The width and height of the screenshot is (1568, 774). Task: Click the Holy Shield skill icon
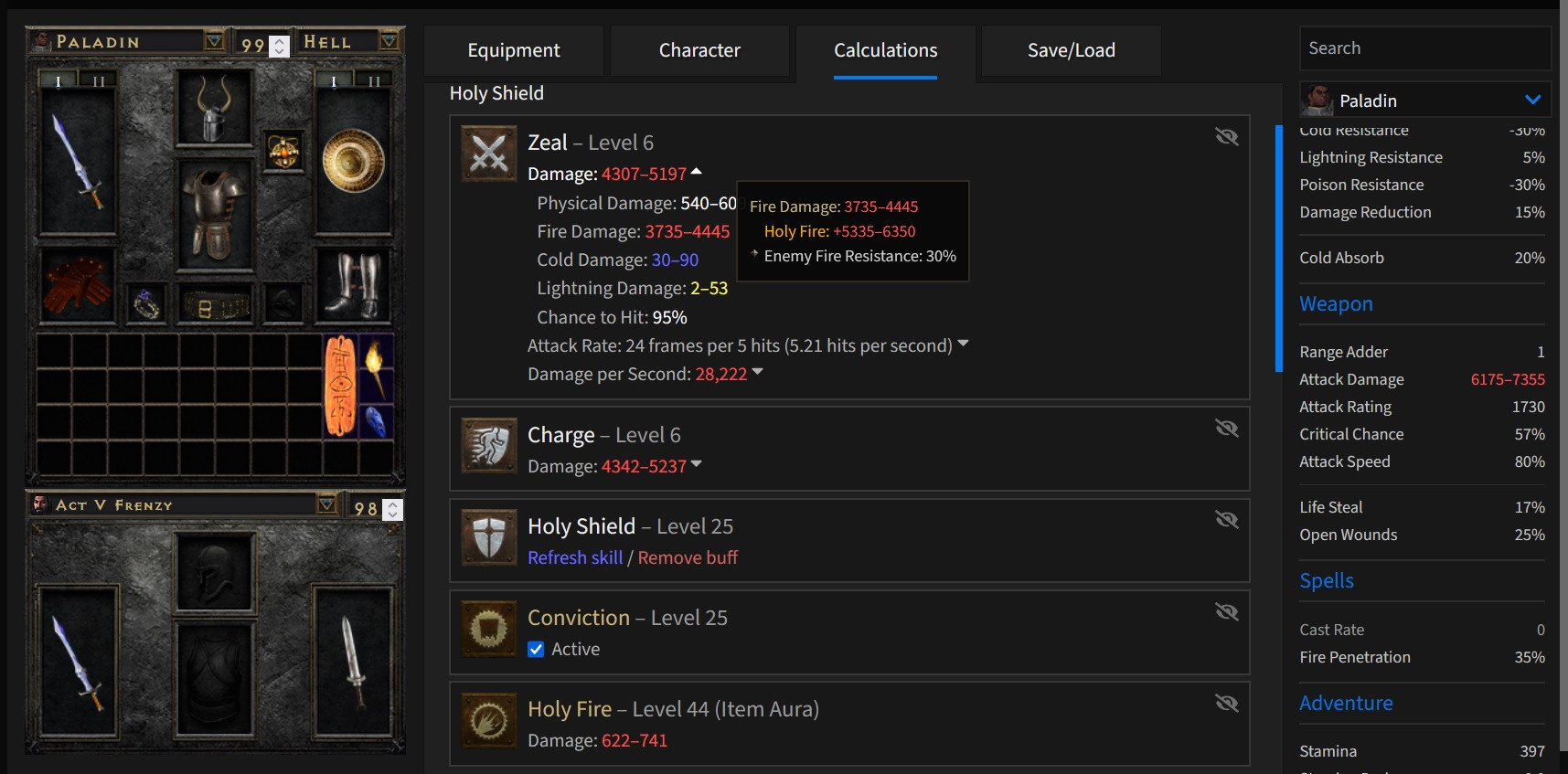coord(488,537)
